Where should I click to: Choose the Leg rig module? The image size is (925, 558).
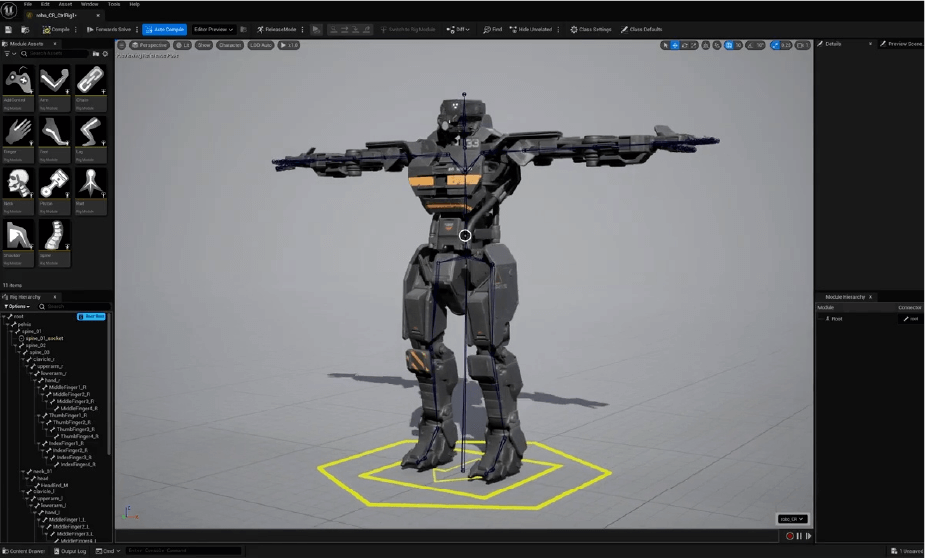90,133
